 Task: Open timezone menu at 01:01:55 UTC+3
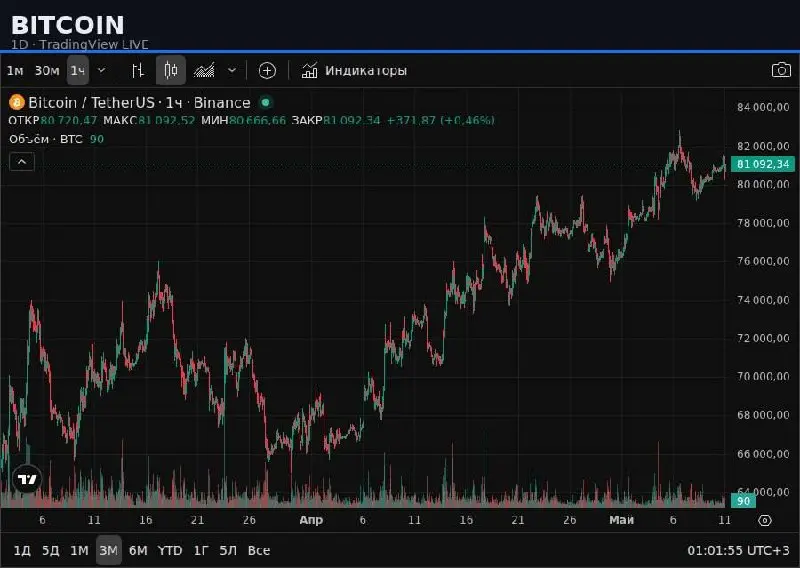click(x=738, y=551)
